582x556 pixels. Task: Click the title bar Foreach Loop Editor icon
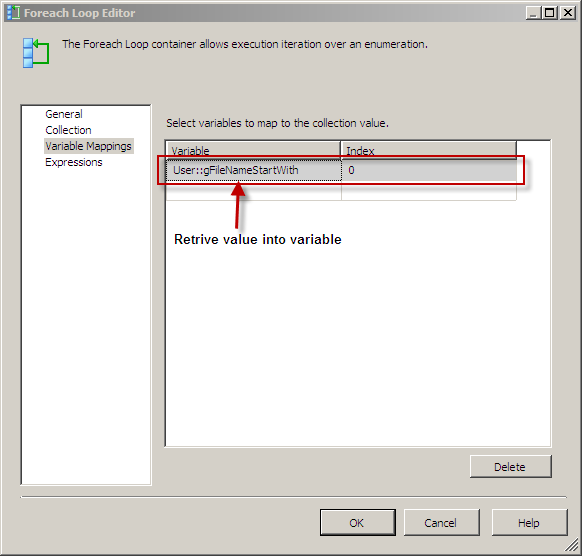[x=13, y=13]
